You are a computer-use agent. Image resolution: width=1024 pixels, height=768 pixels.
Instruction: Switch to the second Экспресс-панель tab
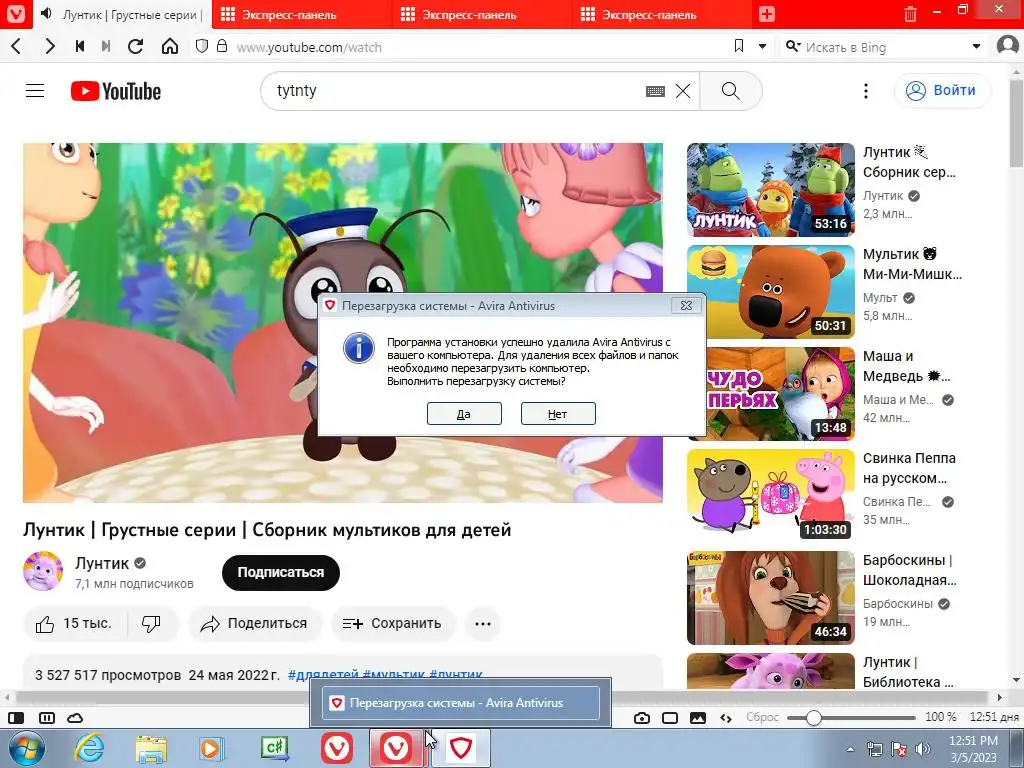tap(481, 14)
